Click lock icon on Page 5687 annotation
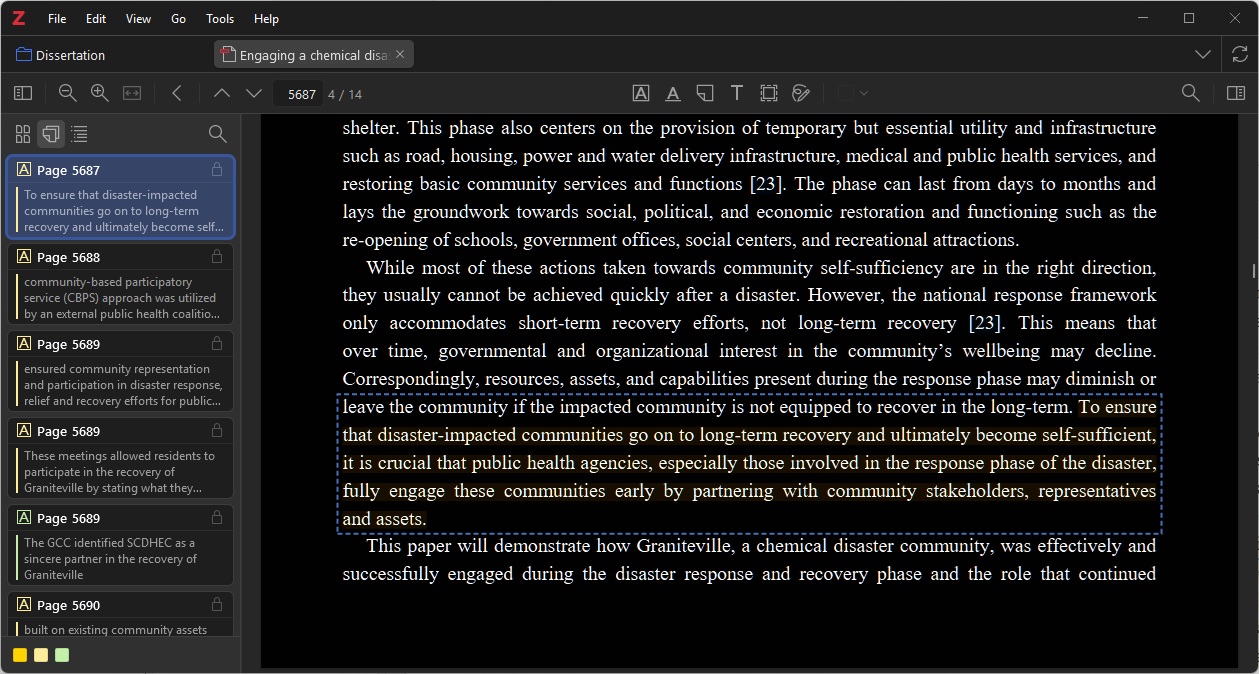Viewport: 1259px width, 674px height. point(217,170)
